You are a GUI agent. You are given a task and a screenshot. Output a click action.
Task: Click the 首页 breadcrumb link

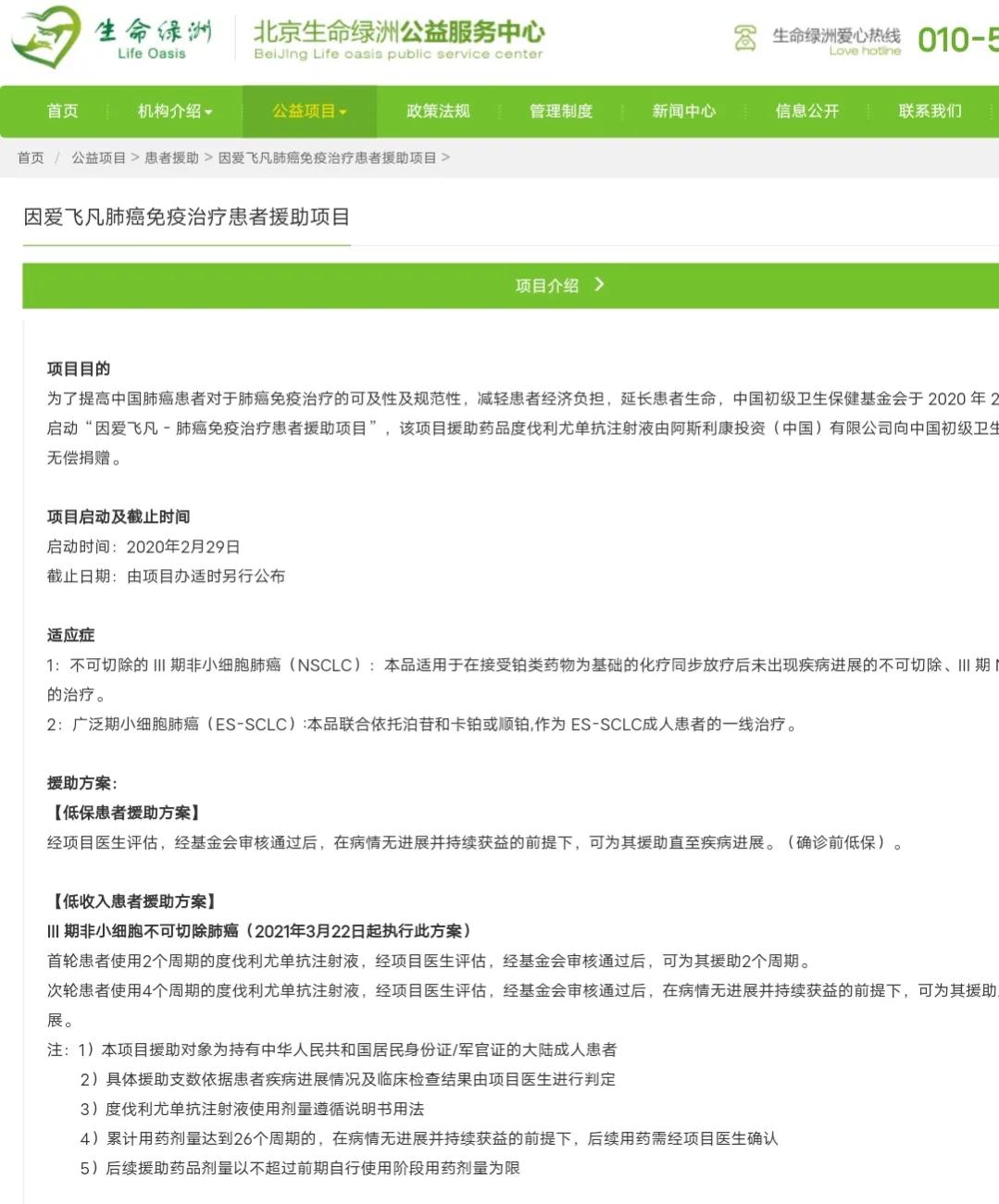[x=29, y=157]
